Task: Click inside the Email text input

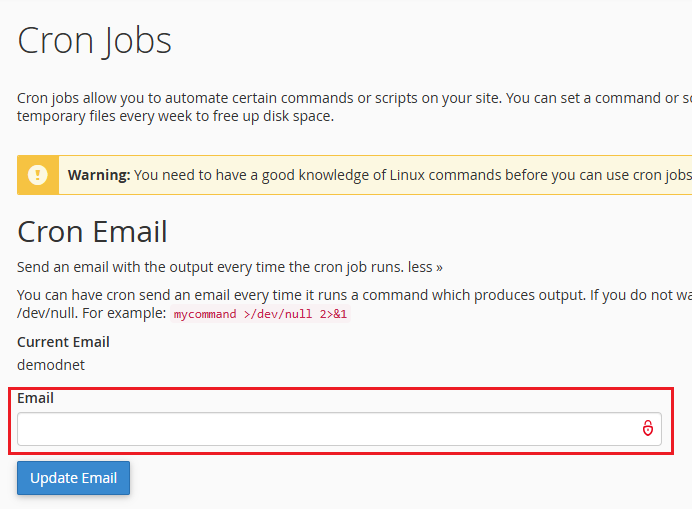Action: tap(325, 429)
